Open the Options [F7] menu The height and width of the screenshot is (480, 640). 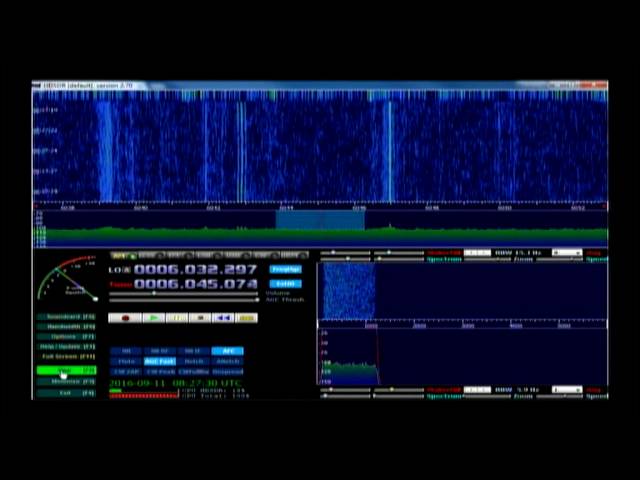tap(66, 337)
